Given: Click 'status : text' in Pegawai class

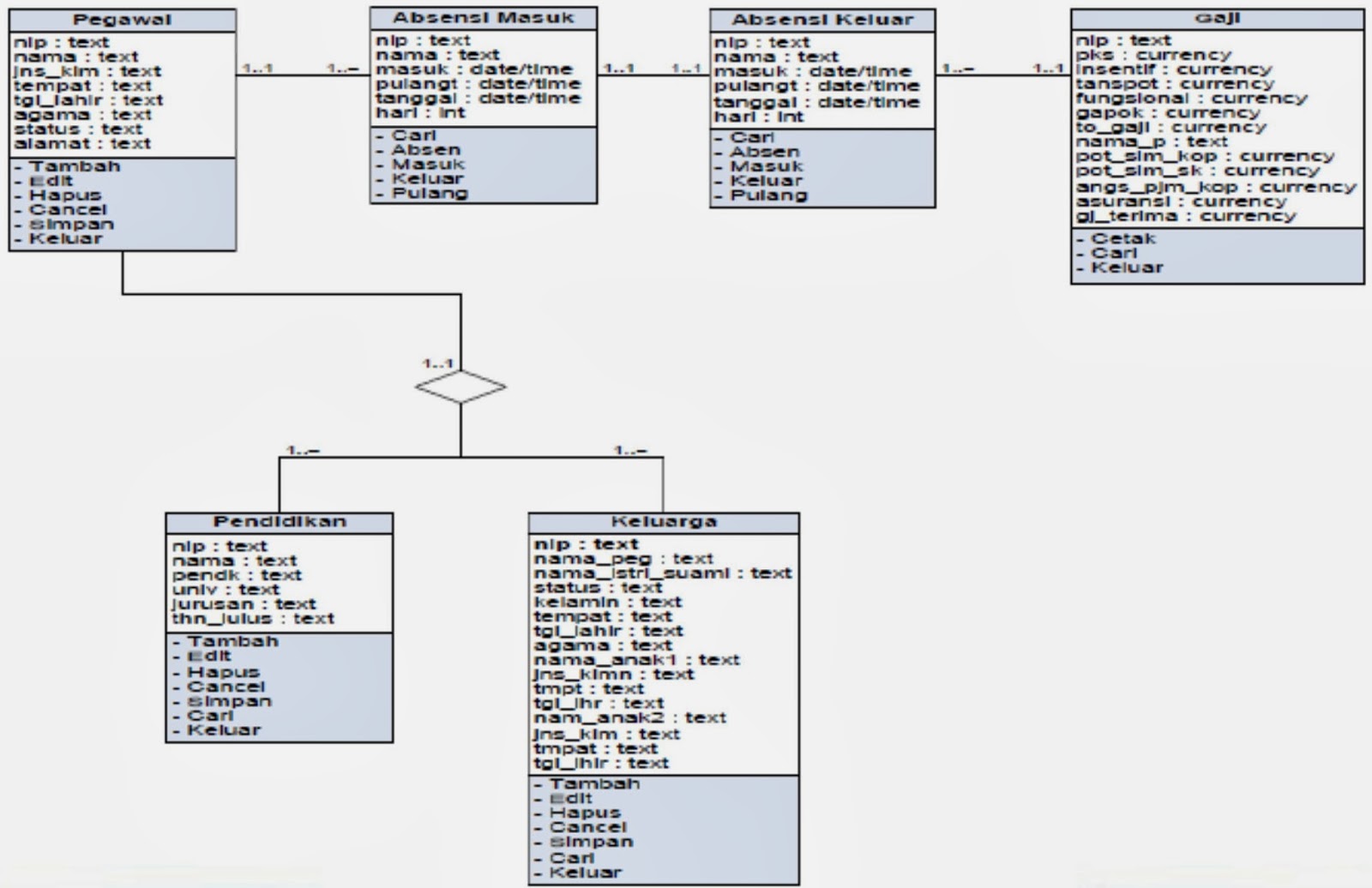Looking at the screenshot, I should pyautogui.click(x=77, y=129).
